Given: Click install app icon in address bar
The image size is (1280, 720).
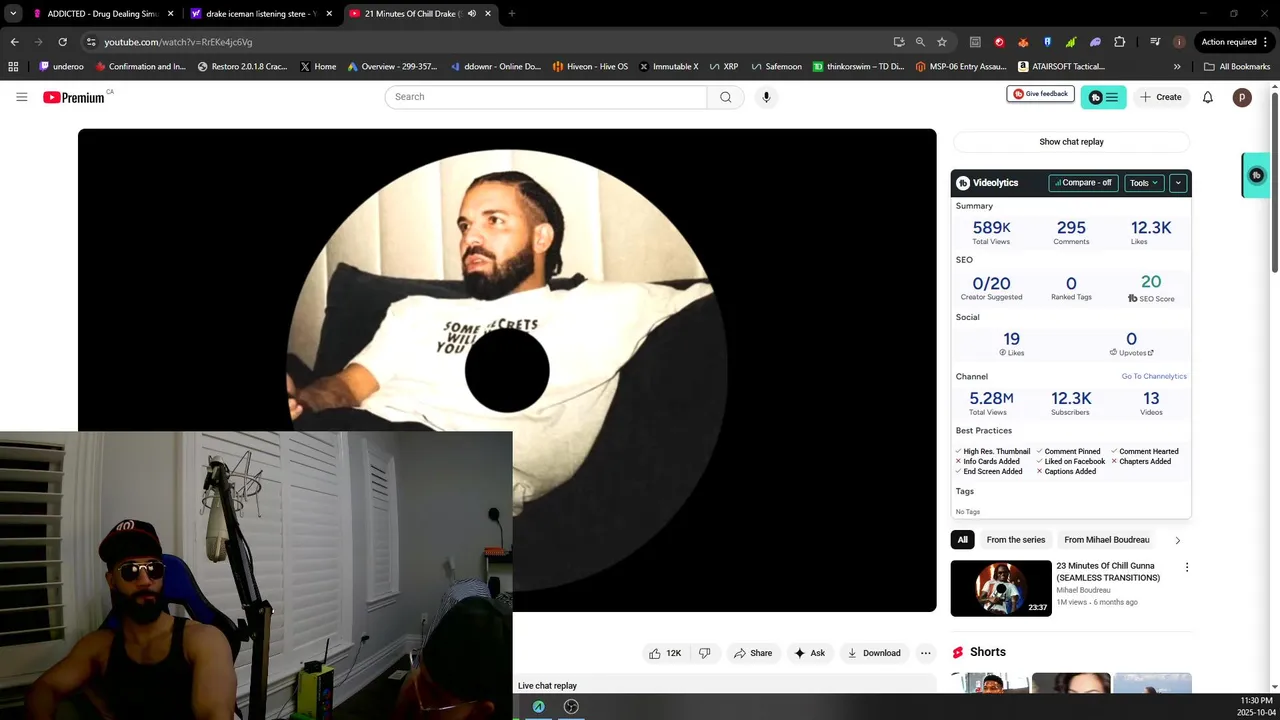Looking at the screenshot, I should [x=899, y=42].
